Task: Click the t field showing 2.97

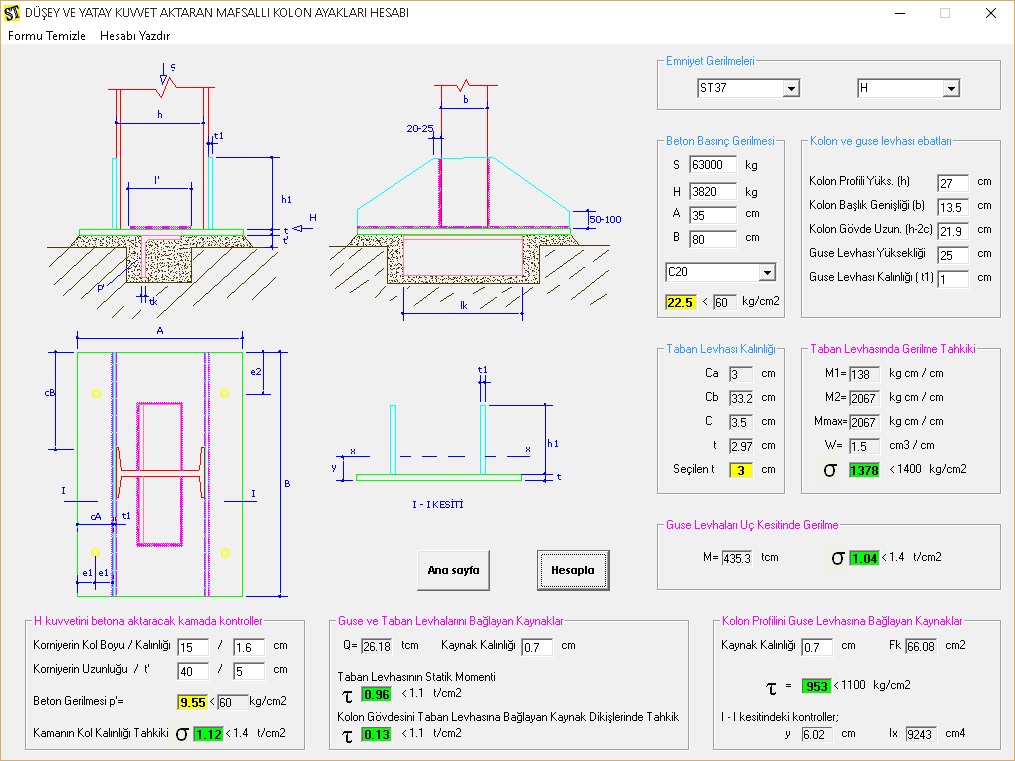Action: [741, 446]
